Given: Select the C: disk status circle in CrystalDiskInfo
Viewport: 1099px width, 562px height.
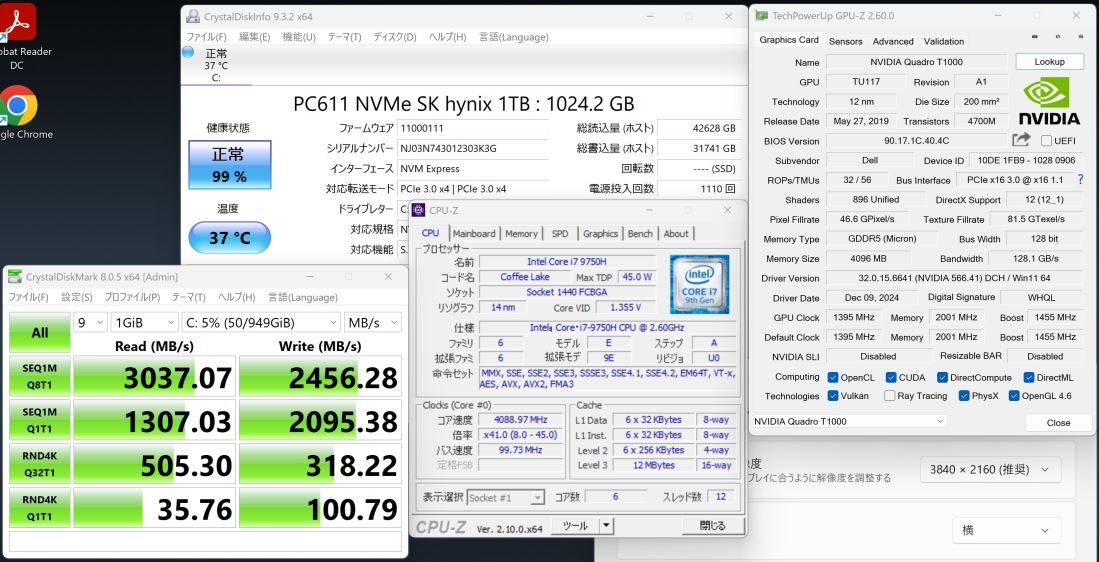Looking at the screenshot, I should pyautogui.click(x=188, y=53).
